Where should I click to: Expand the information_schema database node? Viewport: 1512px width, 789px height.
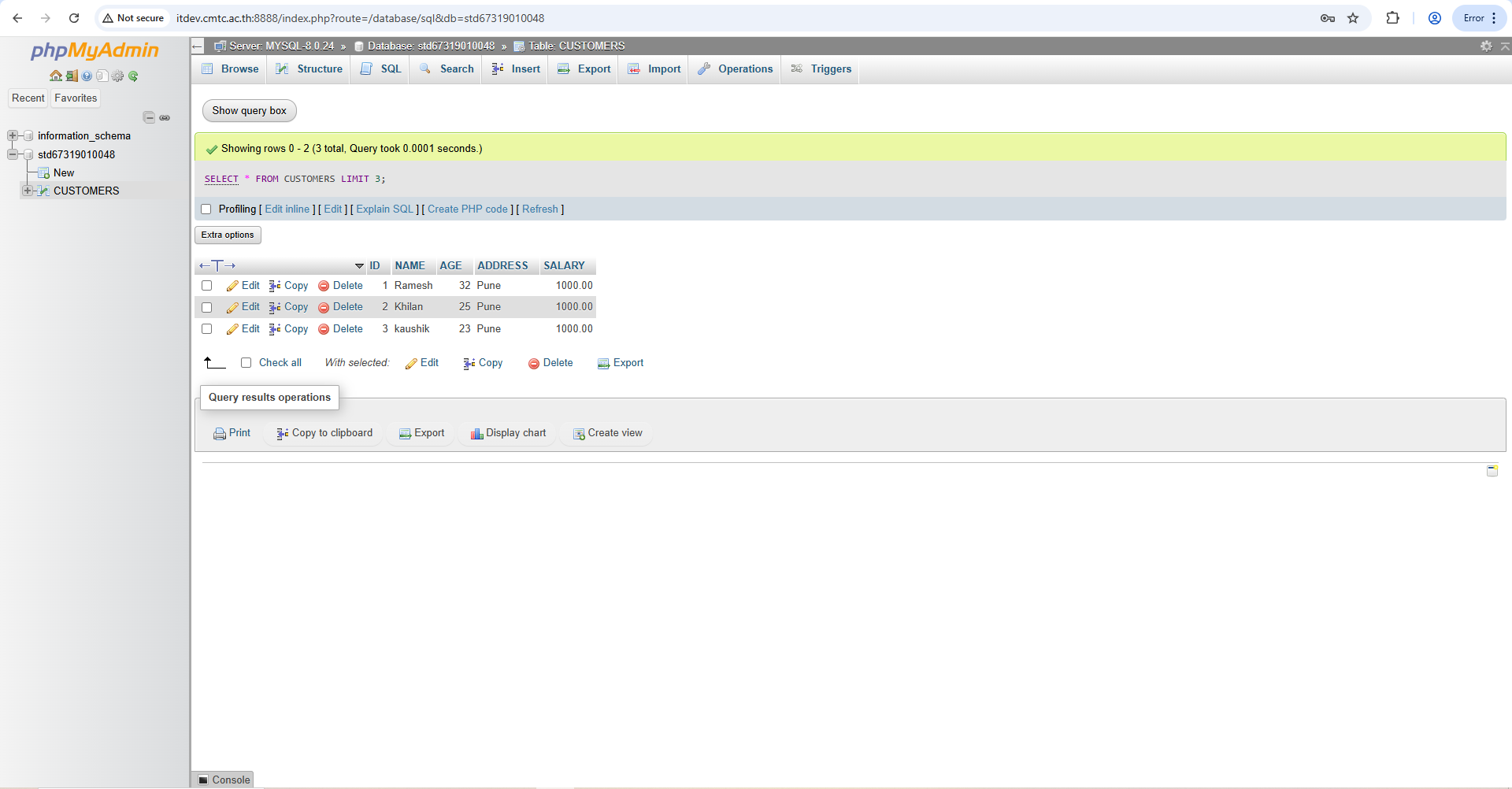click(13, 136)
